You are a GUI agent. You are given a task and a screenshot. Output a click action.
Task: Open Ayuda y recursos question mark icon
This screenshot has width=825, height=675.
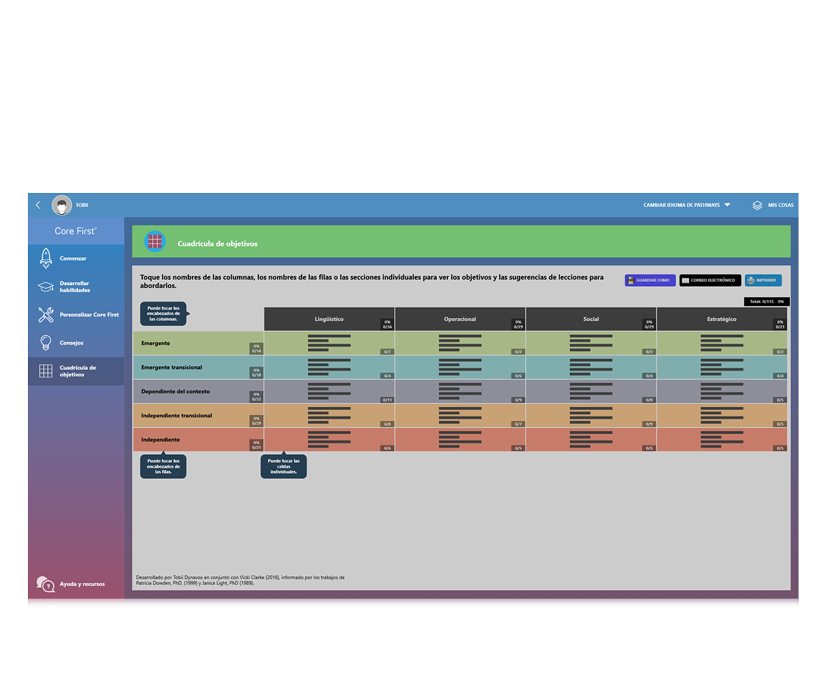[44, 585]
